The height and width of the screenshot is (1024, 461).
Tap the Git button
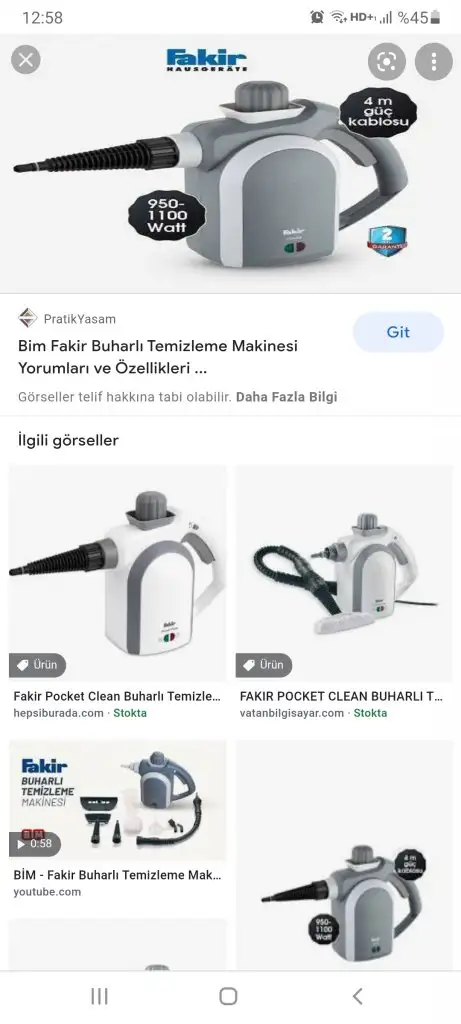coord(398,332)
